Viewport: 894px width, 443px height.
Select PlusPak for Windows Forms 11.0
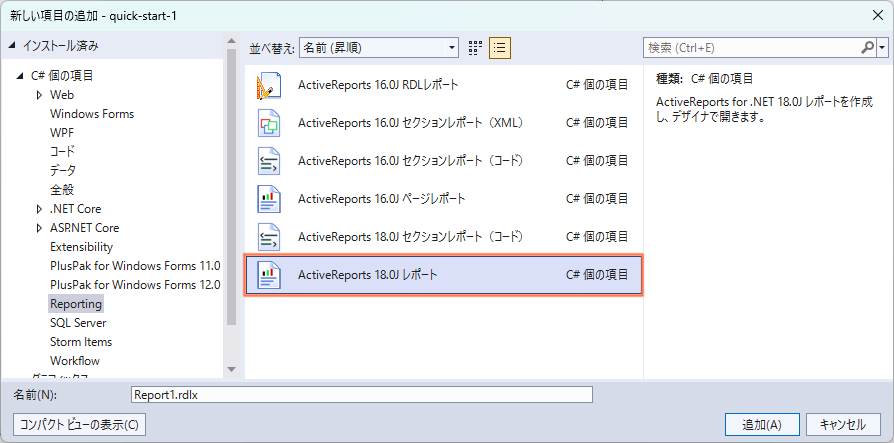[x=135, y=266]
